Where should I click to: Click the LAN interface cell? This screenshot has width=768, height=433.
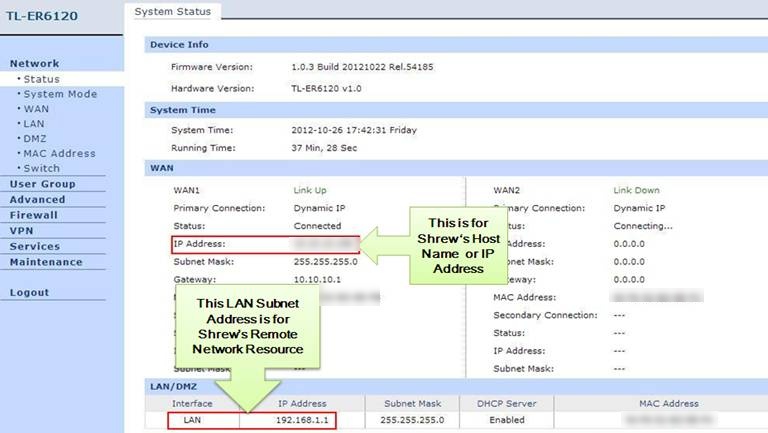point(192,420)
